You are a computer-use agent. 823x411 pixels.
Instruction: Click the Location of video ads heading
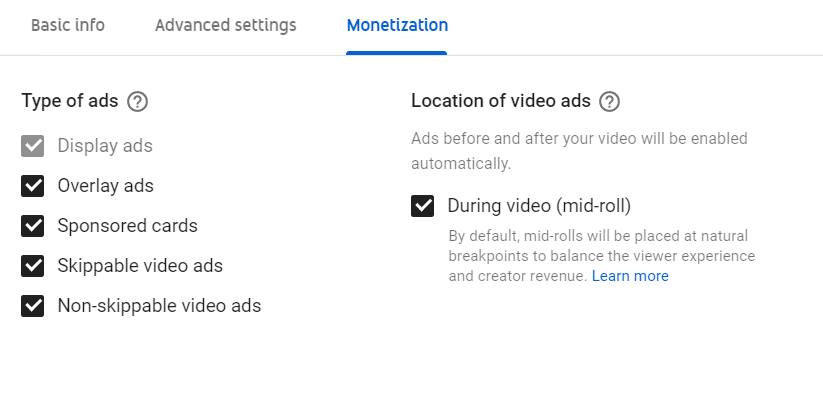(501, 101)
